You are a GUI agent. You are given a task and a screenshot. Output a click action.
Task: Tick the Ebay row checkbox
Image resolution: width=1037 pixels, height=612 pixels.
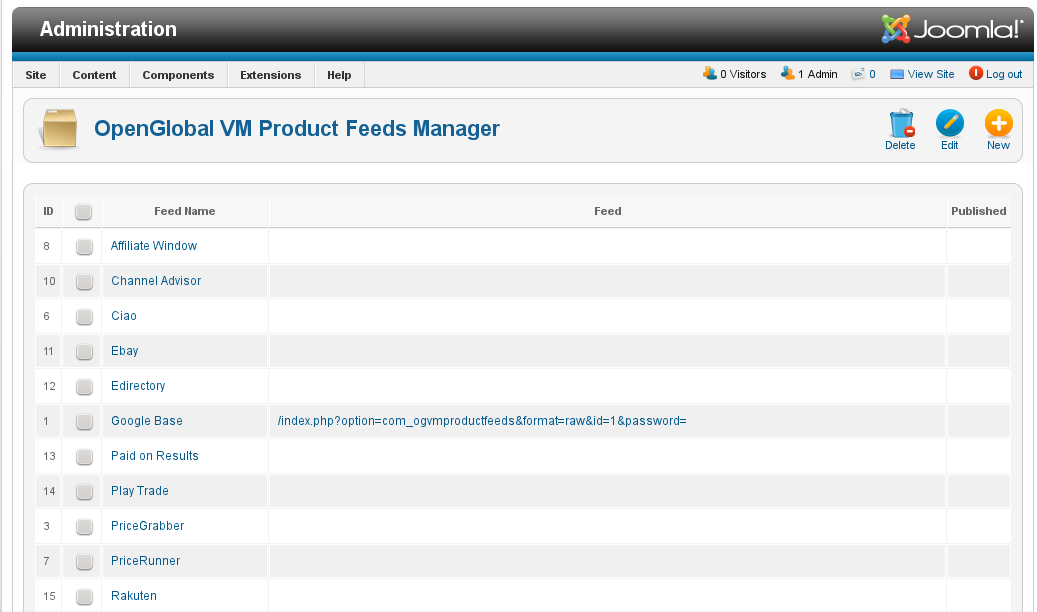tap(84, 352)
